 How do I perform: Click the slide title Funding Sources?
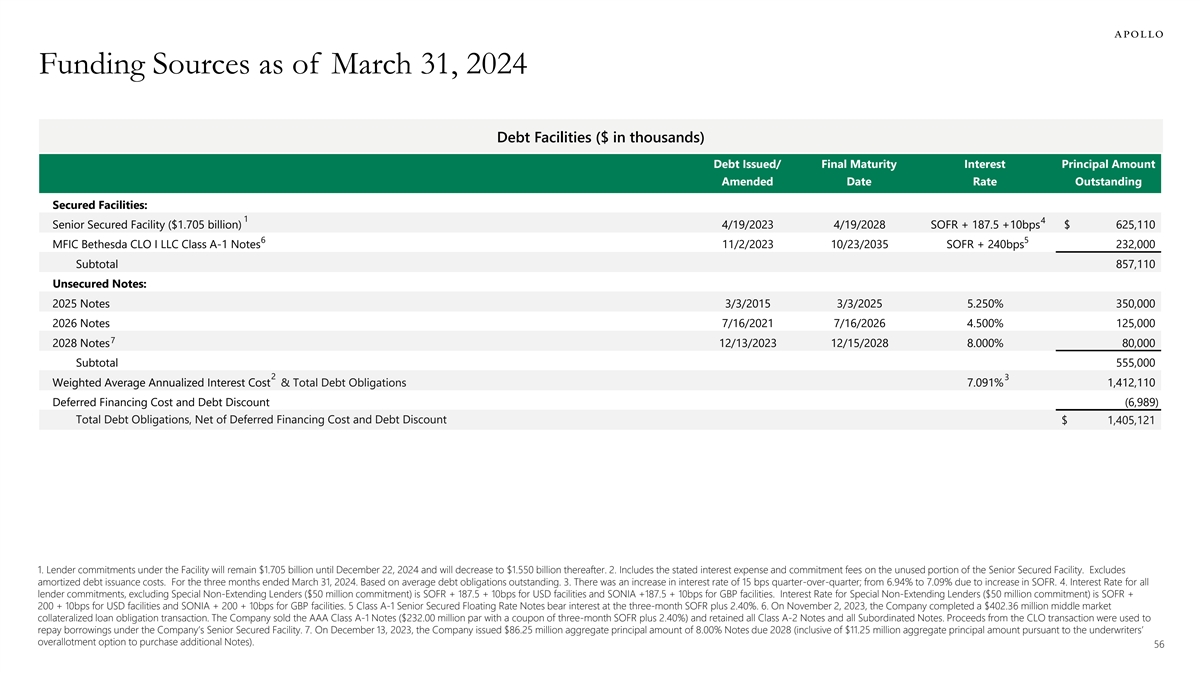pyautogui.click(x=283, y=67)
